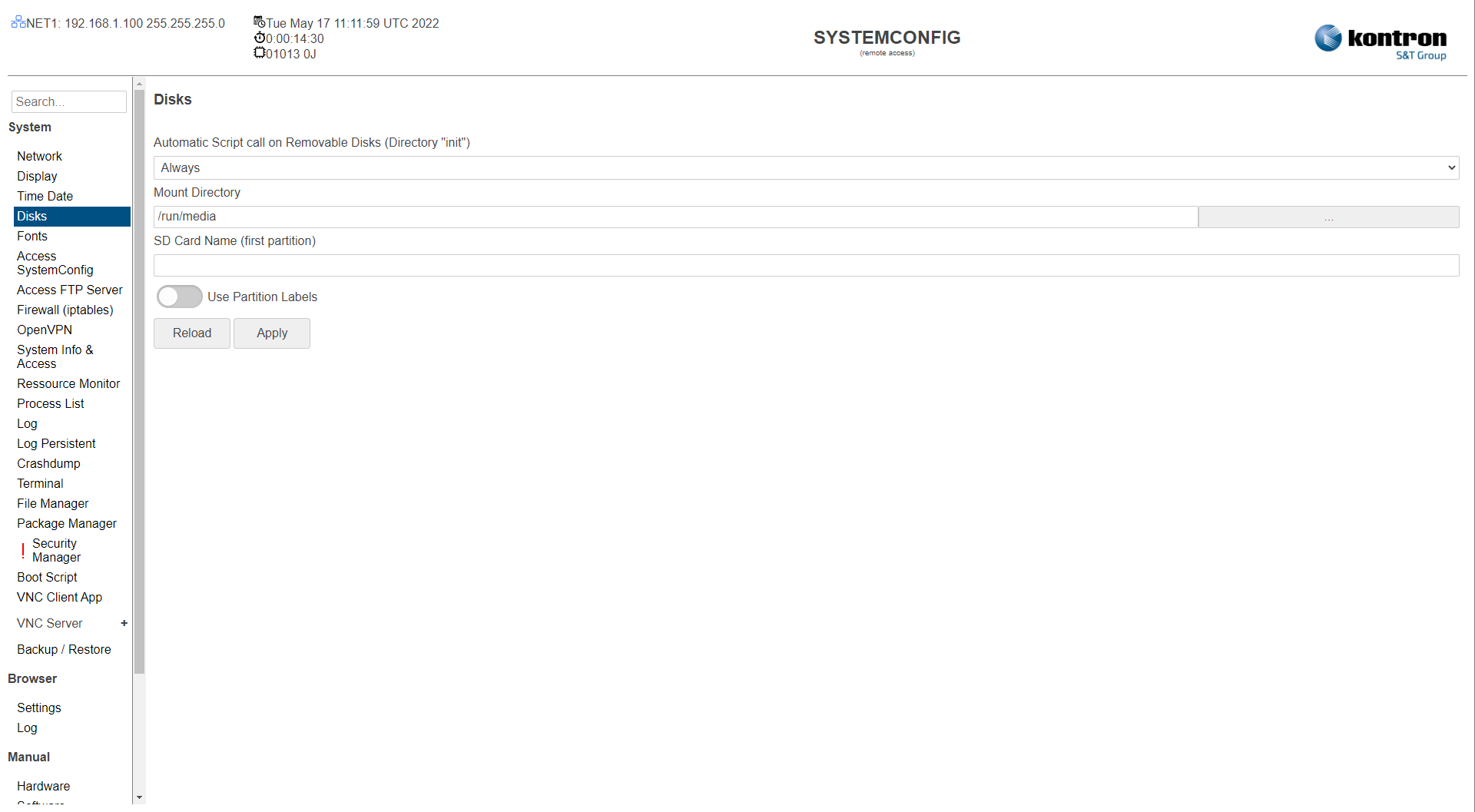Click the red warning icon beside Security Manager
Viewport: 1475px width, 812px height.
pyautogui.click(x=22, y=550)
